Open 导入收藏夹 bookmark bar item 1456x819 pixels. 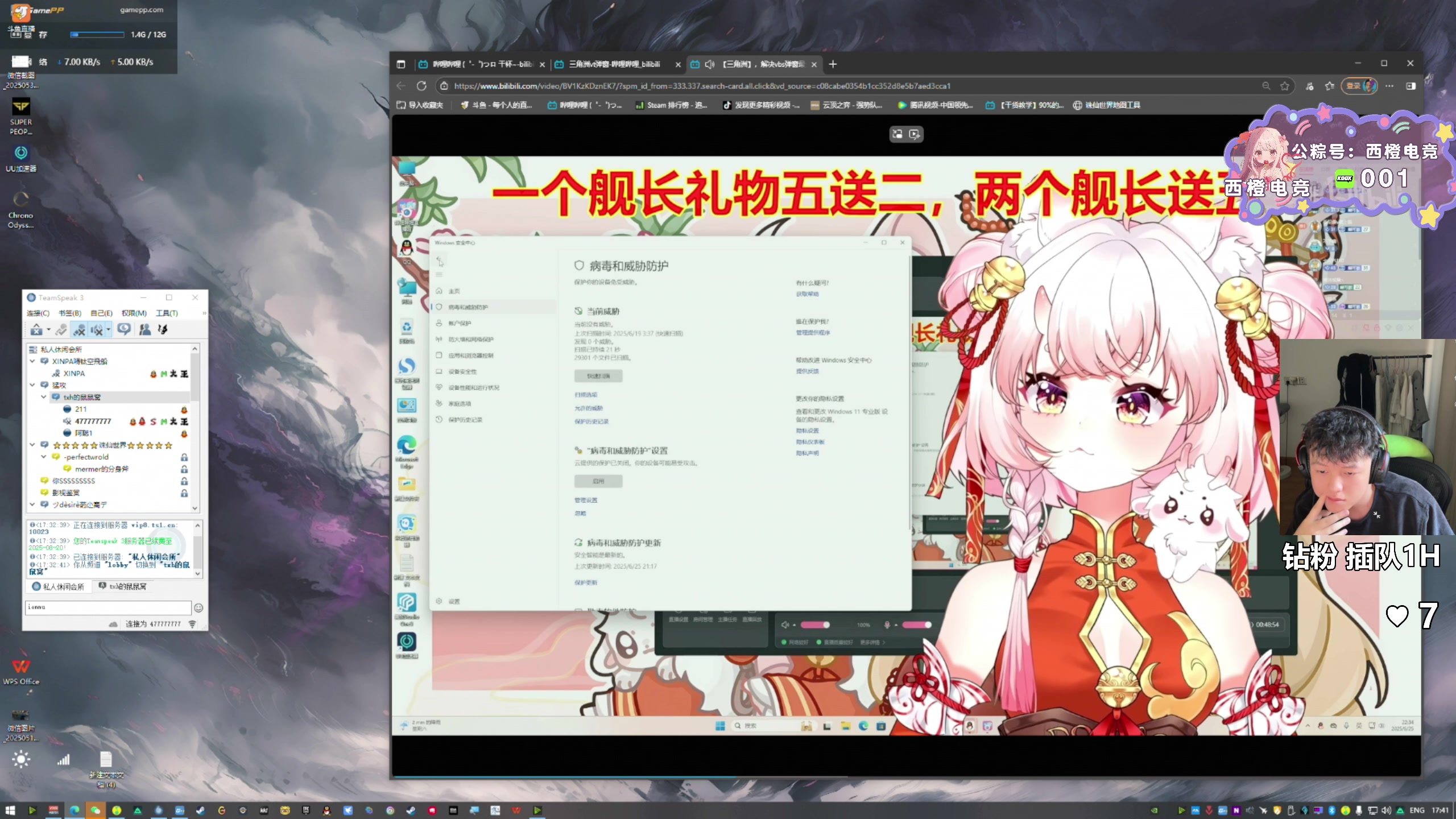click(420, 105)
